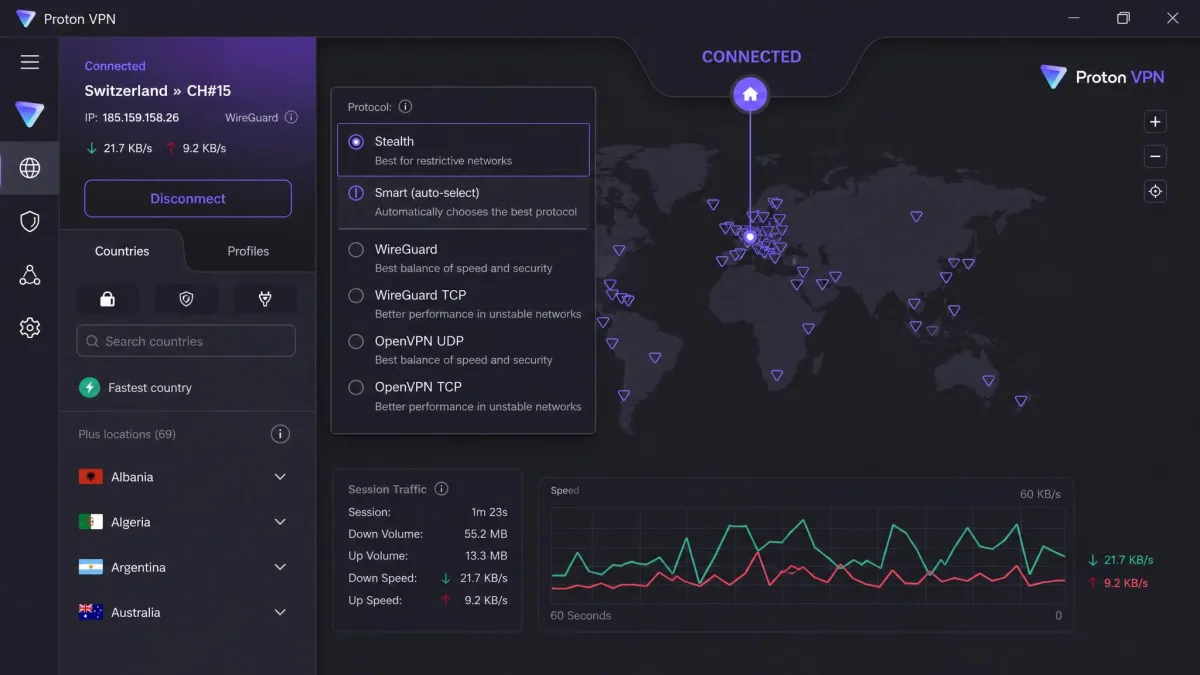Image resolution: width=1200 pixels, height=675 pixels.
Task: Switch to the Profiles tab
Action: coord(248,251)
